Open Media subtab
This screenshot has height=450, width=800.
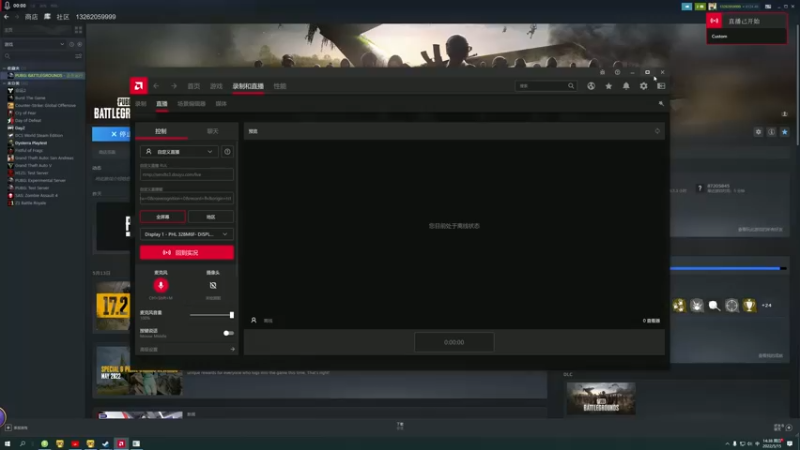(221, 104)
